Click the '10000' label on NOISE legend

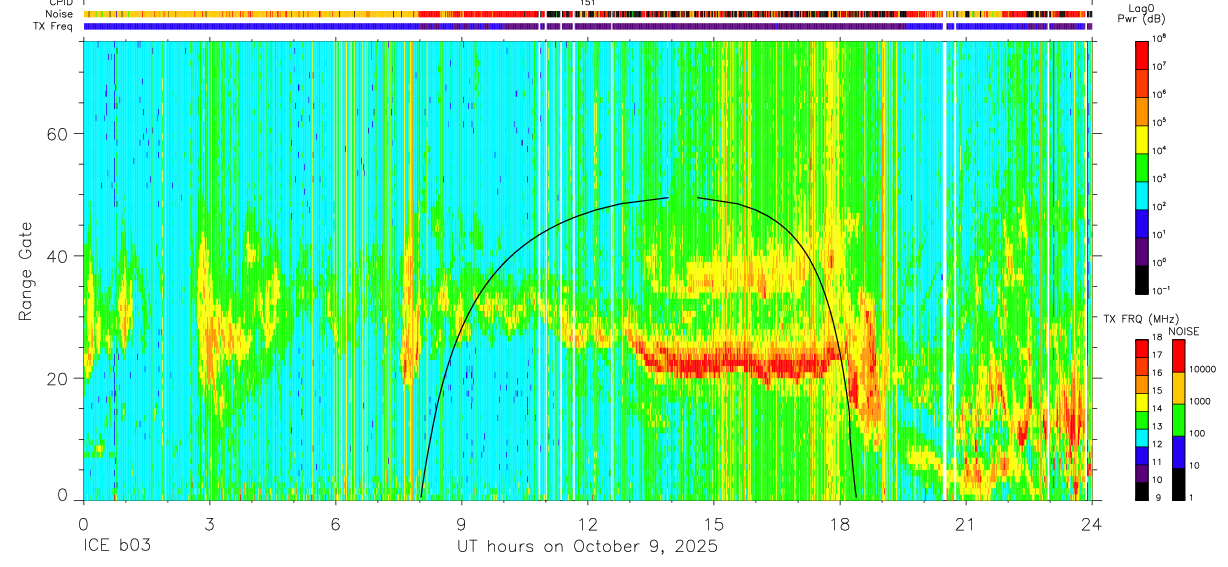pos(1204,371)
